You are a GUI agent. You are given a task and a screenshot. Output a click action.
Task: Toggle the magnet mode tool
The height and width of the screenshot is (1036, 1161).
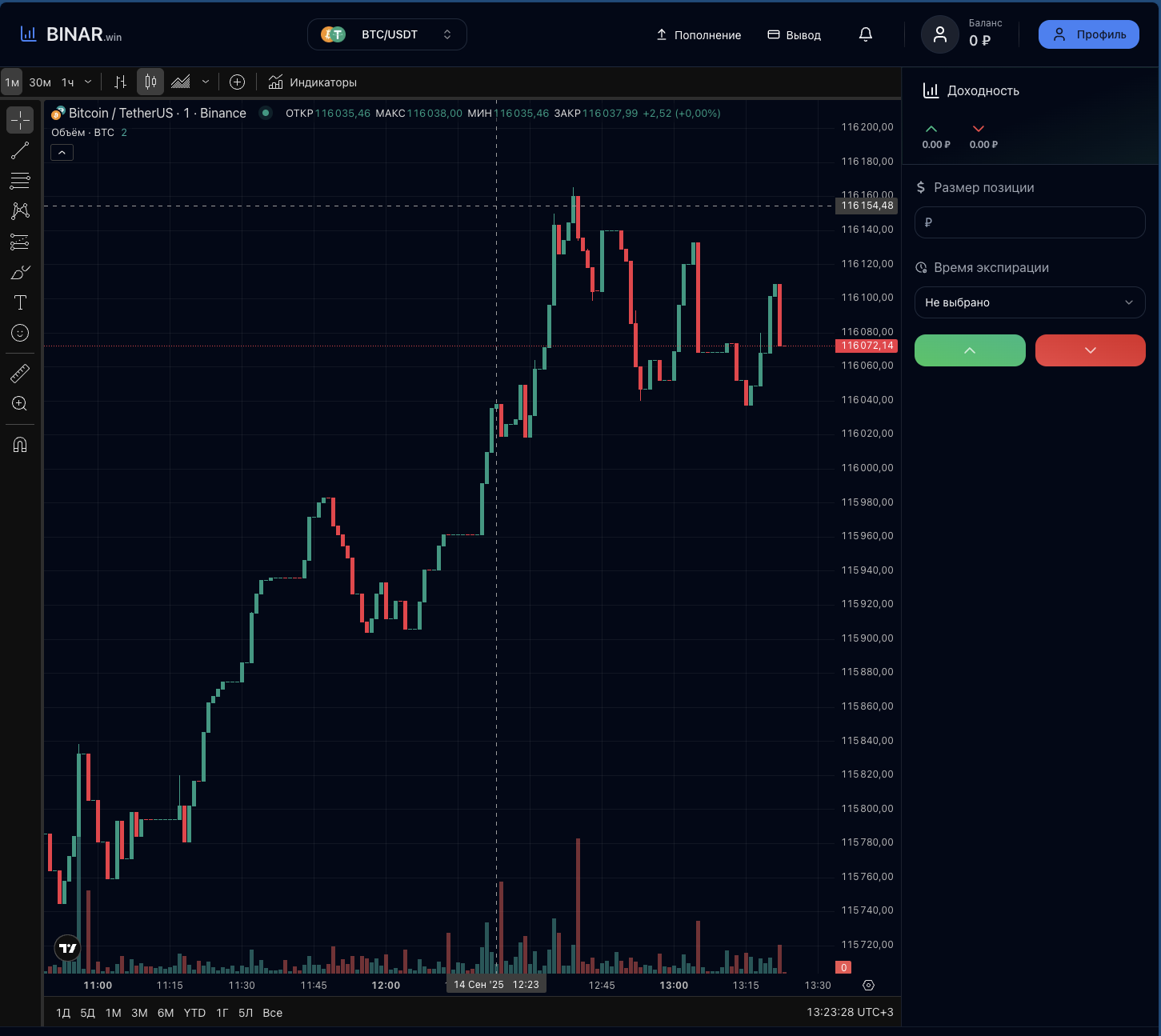point(20,444)
